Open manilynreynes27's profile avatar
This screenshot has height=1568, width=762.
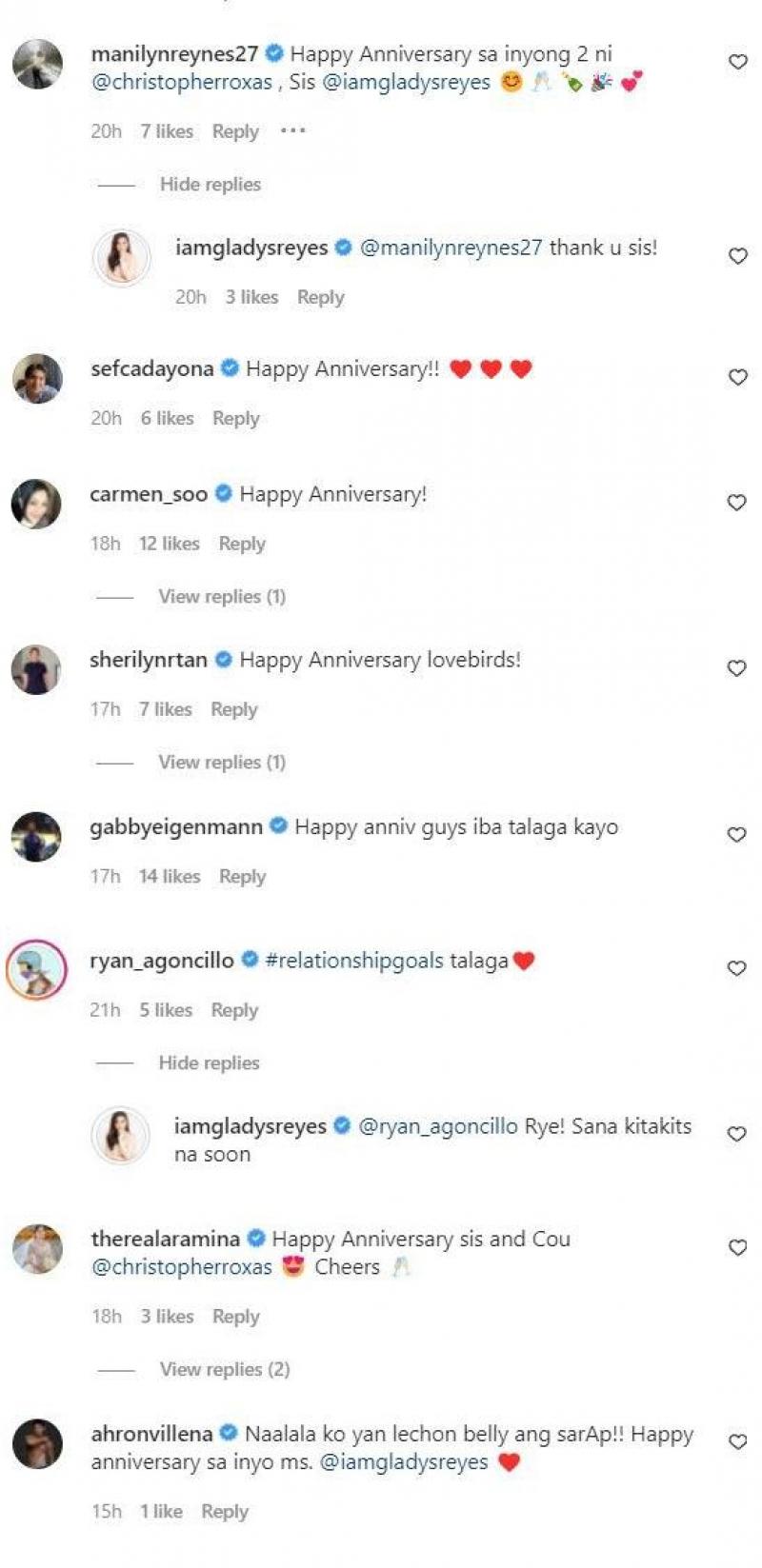pyautogui.click(x=37, y=65)
